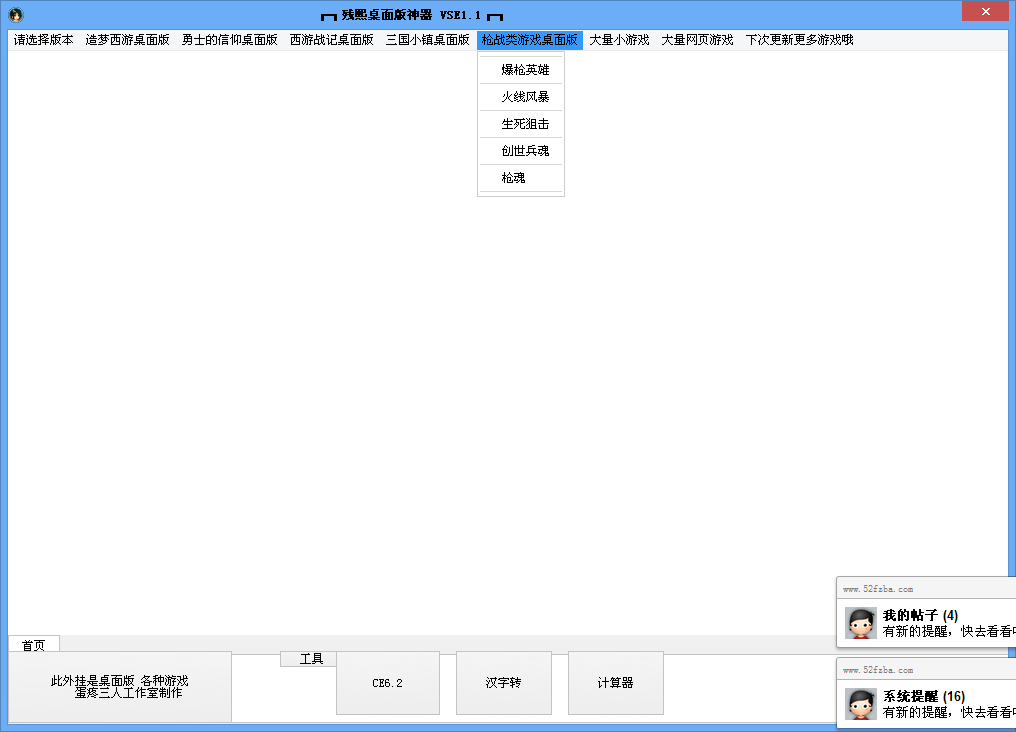This screenshot has width=1016, height=732.
Task: Open the 三国小镇桌面版 menu
Action: (427, 40)
